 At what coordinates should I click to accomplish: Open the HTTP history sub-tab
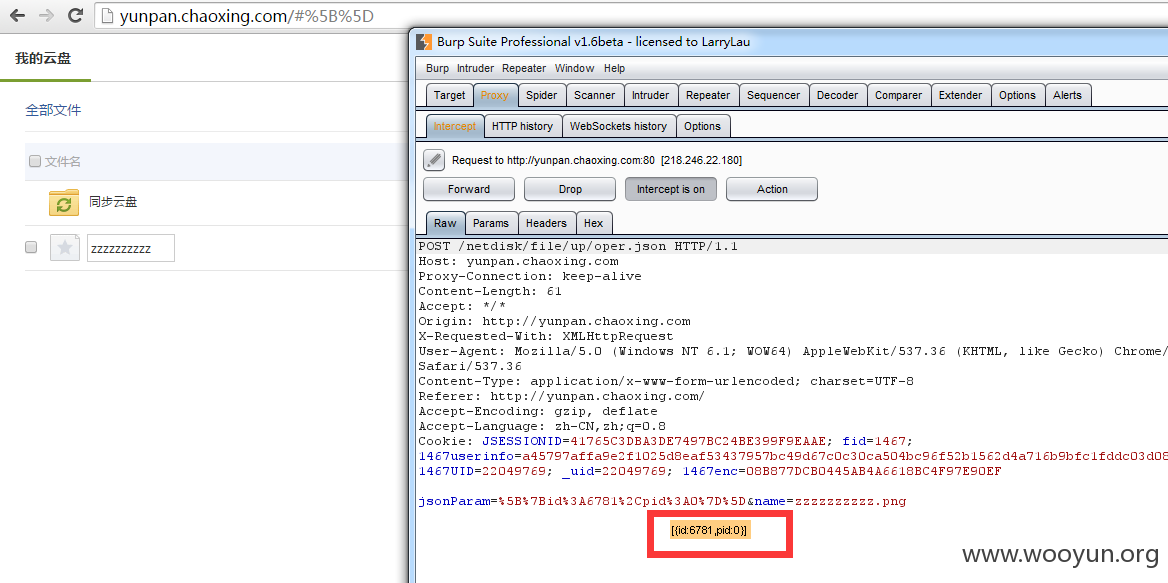coord(522,127)
